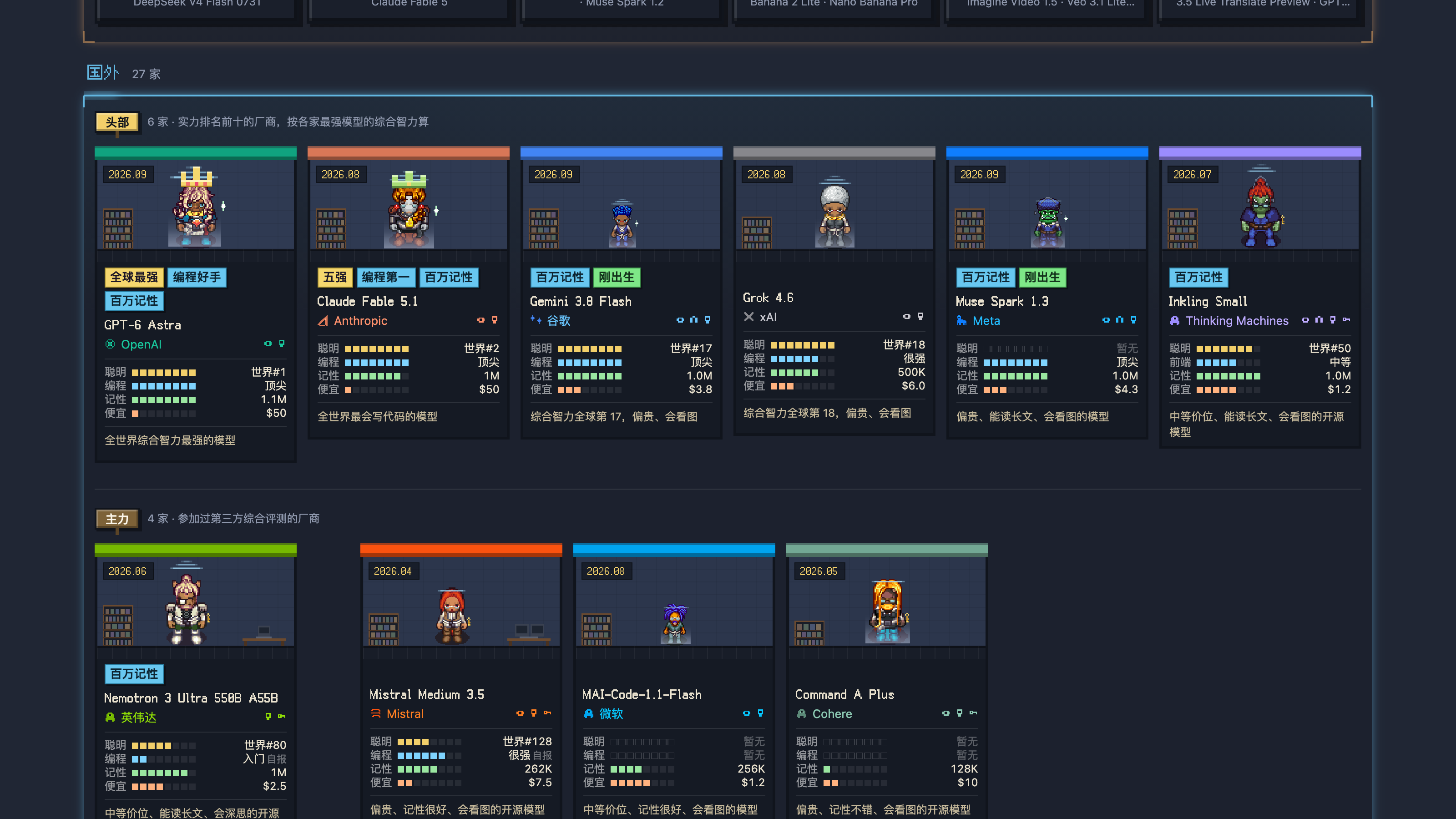Click the bulb icon on MAI-Code-1.1-Flash
The image size is (1456, 819).
[x=761, y=713]
